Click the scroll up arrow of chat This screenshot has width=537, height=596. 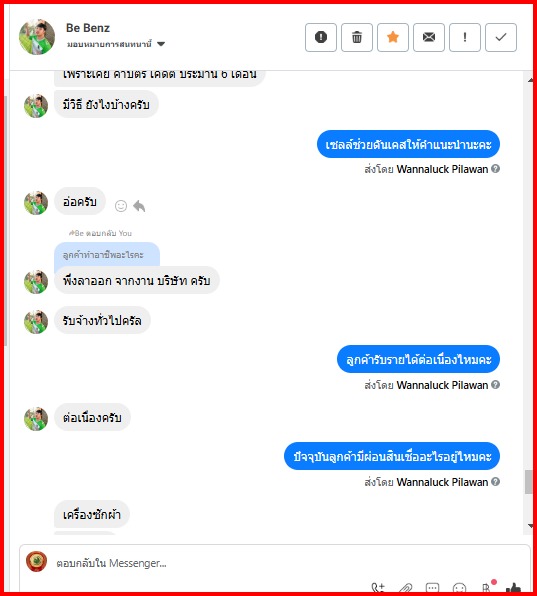click(x=530, y=80)
